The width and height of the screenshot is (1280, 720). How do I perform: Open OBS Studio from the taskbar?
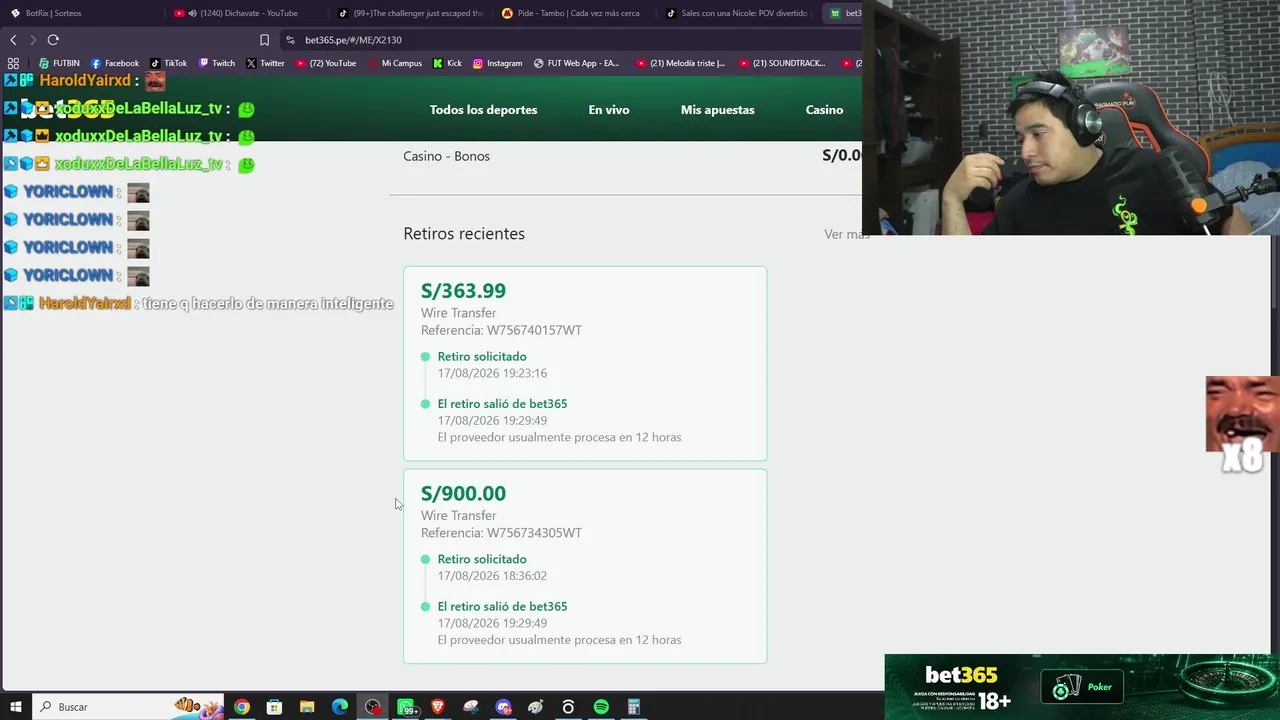[x=373, y=707]
